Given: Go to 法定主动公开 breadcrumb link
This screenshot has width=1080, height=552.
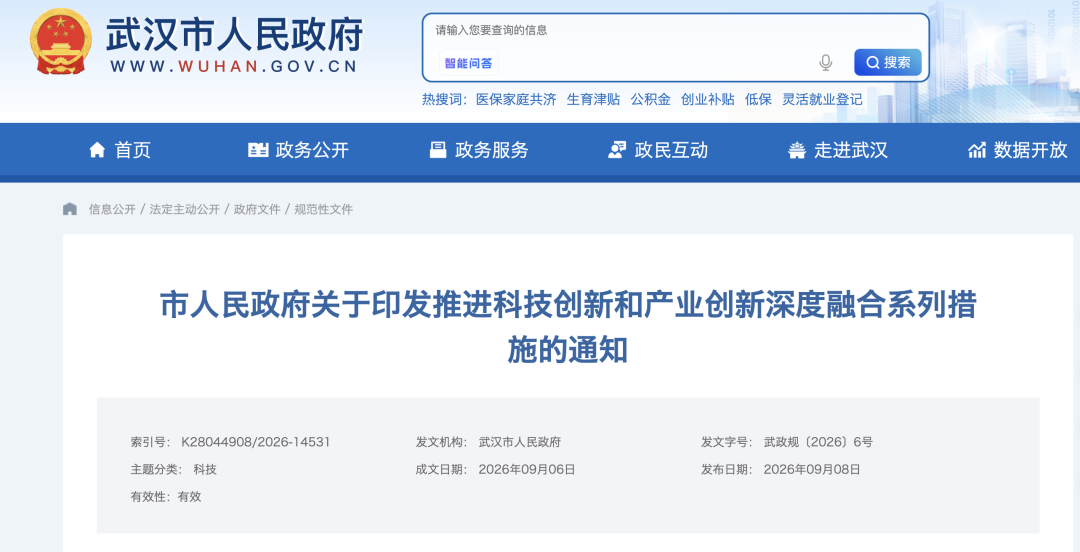Looking at the screenshot, I should point(185,209).
